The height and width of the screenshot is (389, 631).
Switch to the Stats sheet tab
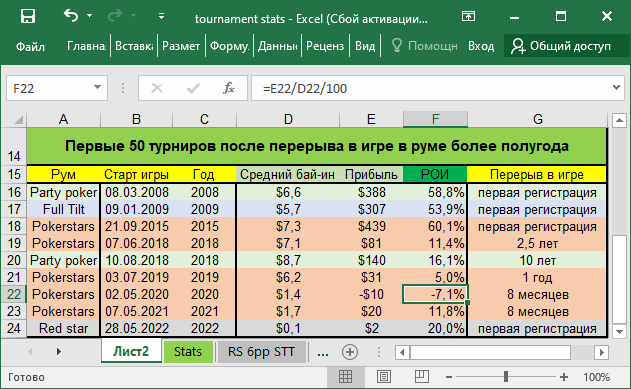pos(188,352)
